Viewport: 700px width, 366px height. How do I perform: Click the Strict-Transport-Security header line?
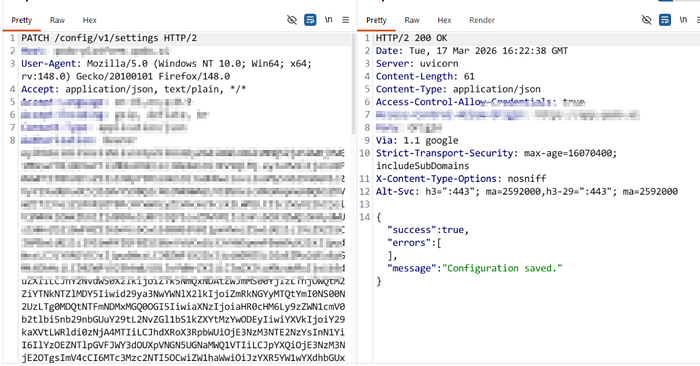tap(496, 153)
